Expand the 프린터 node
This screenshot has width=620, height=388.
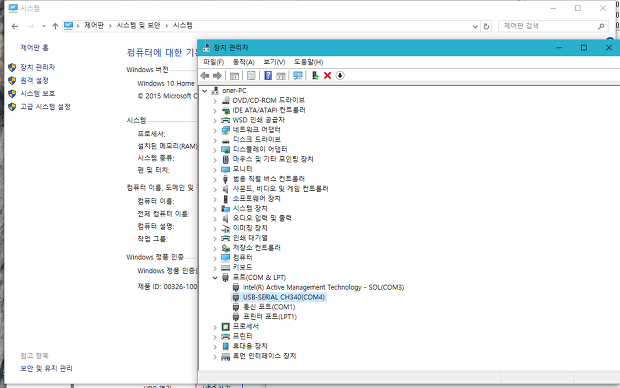pos(215,337)
